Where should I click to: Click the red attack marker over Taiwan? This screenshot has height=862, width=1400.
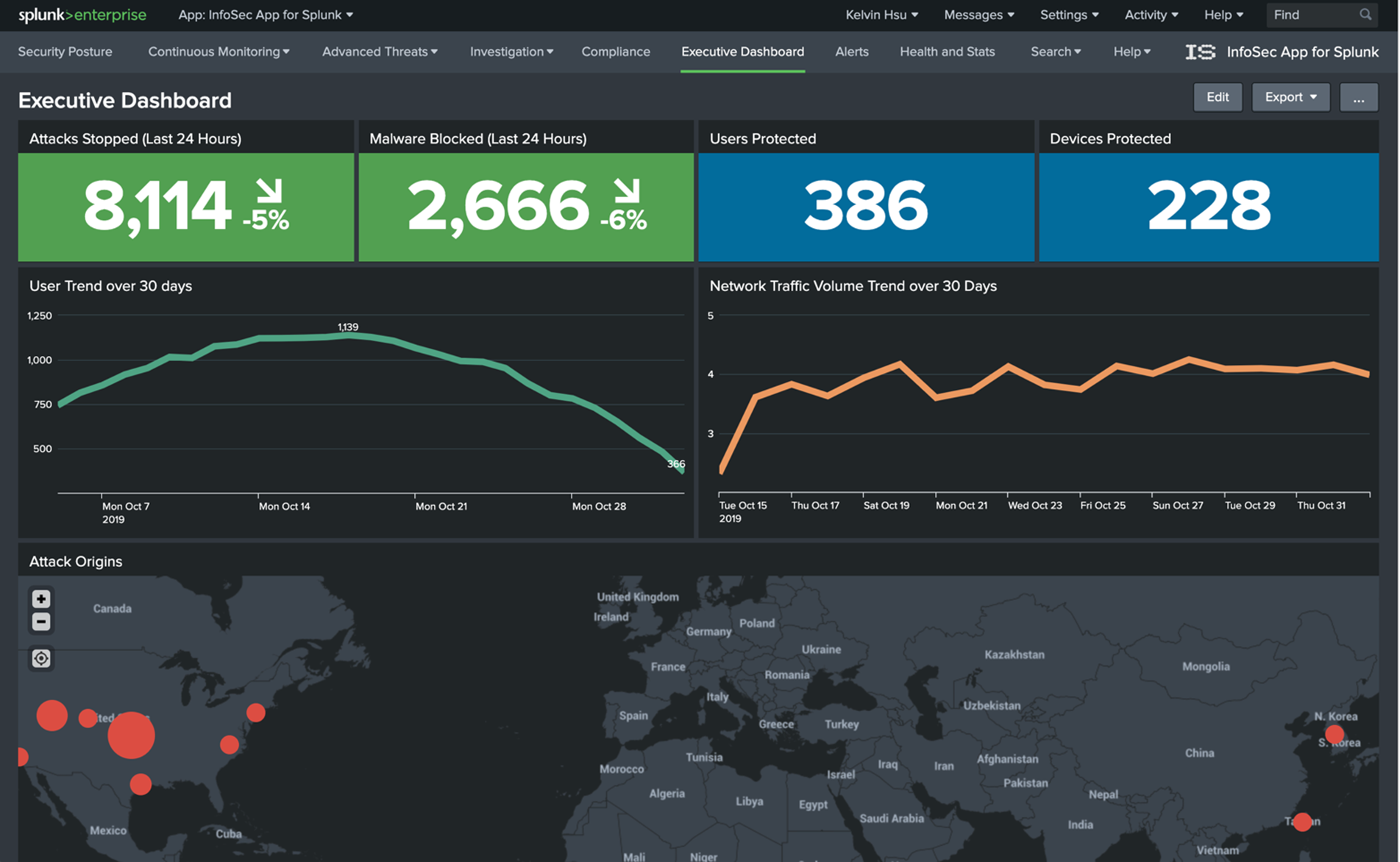point(1302,822)
